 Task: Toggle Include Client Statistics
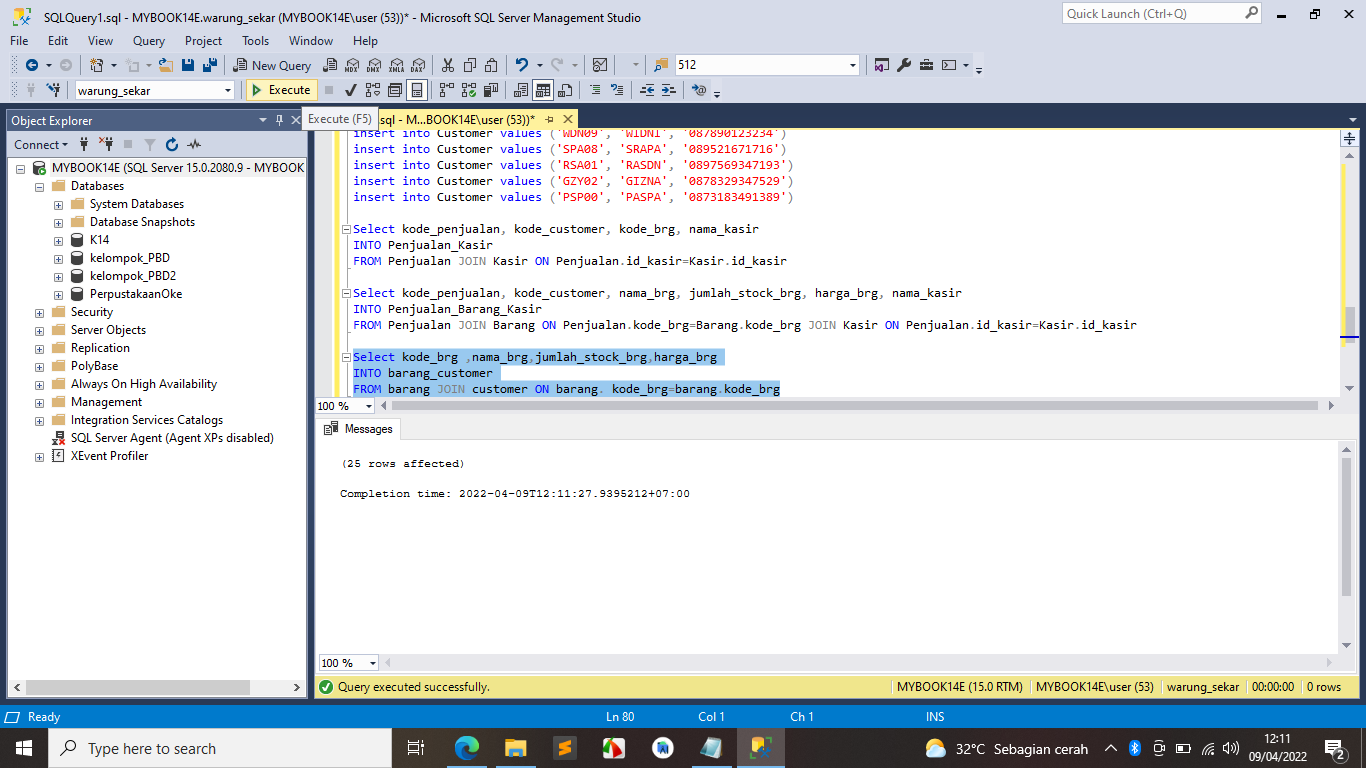[x=491, y=90]
